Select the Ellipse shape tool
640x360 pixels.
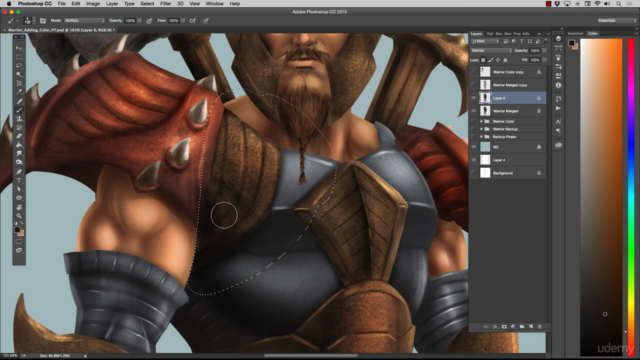pyautogui.click(x=19, y=198)
